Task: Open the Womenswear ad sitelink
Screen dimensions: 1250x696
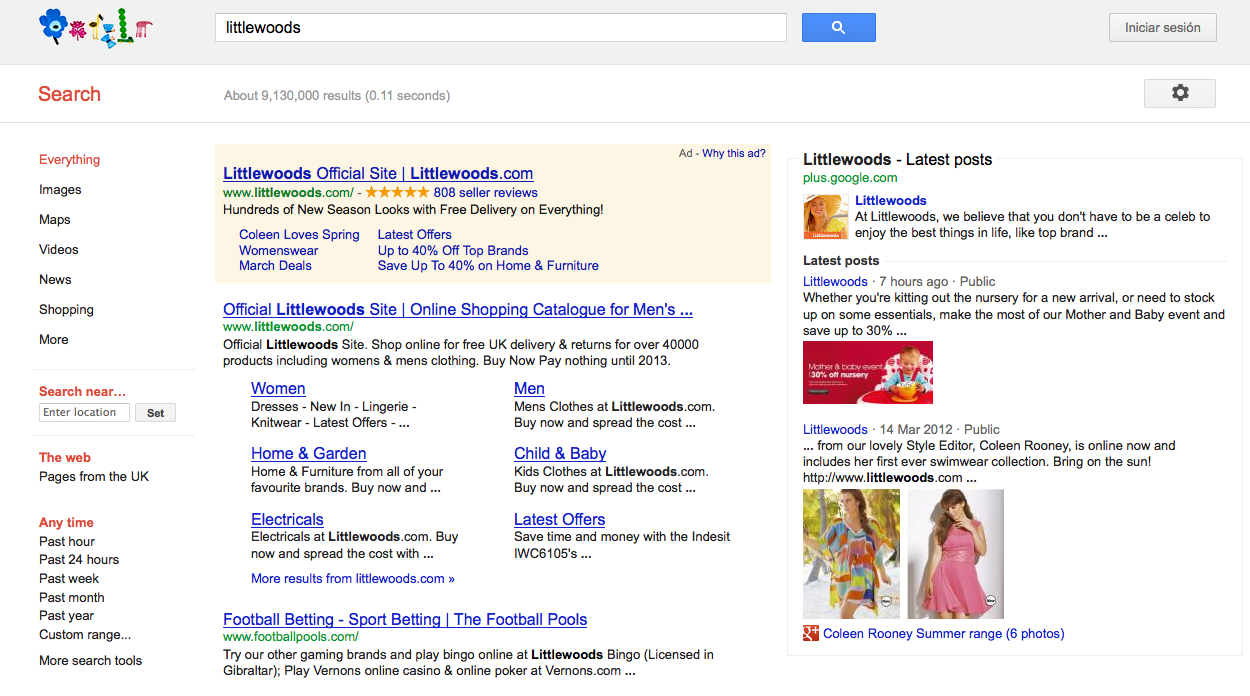Action: 279,250
